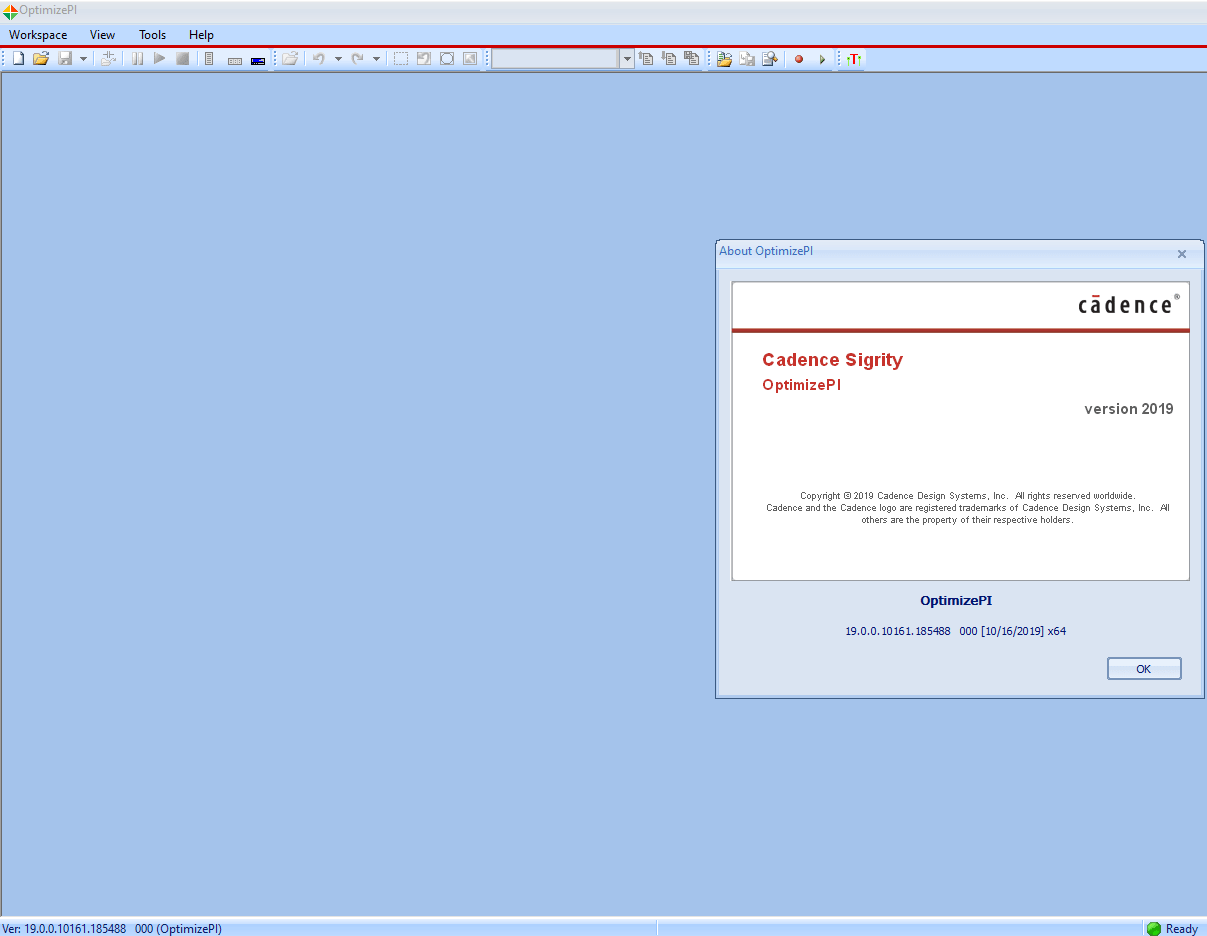Click inside the empty toolbar combo box
Viewport: 1207px width, 936px height.
pos(556,59)
